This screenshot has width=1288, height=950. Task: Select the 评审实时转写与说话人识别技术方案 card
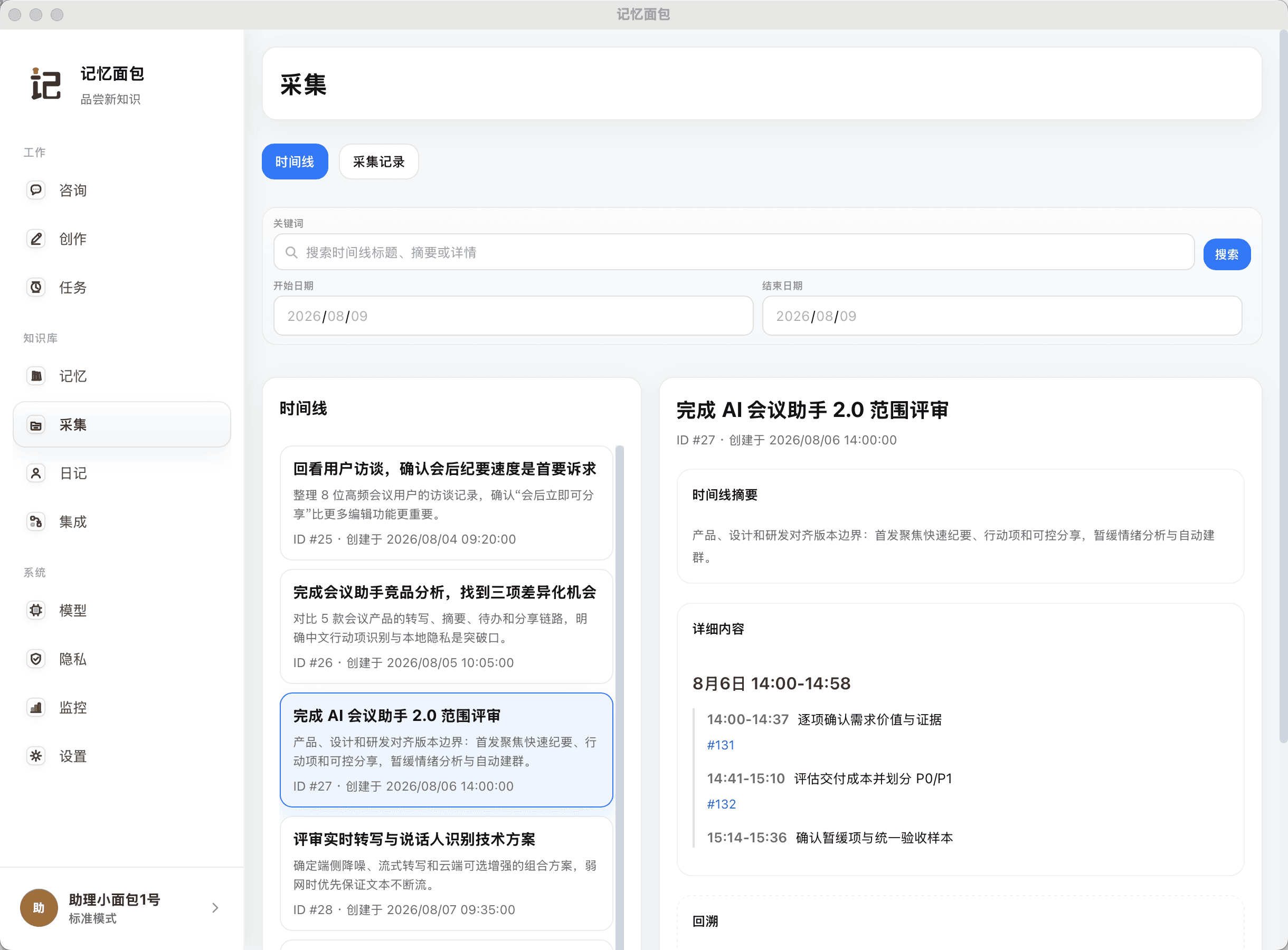(446, 873)
